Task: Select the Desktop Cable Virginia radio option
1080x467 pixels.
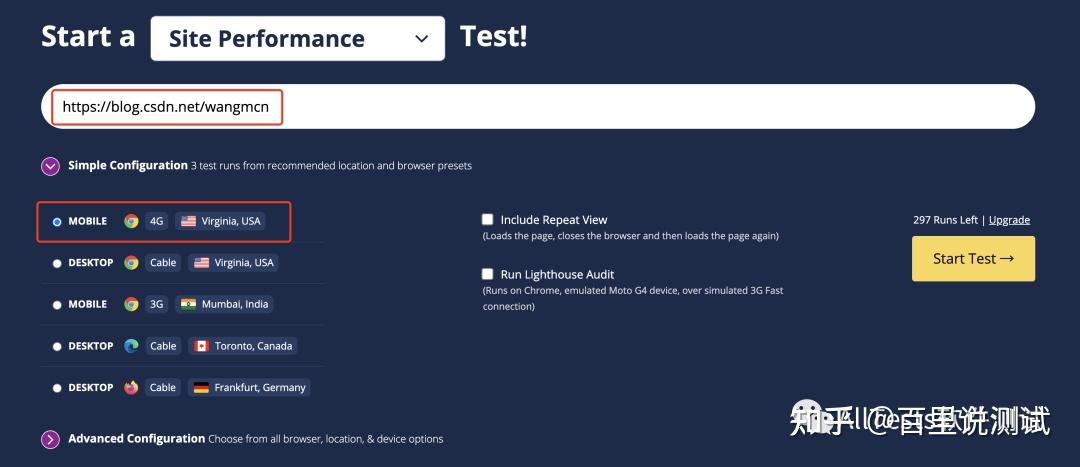Action: point(57,263)
